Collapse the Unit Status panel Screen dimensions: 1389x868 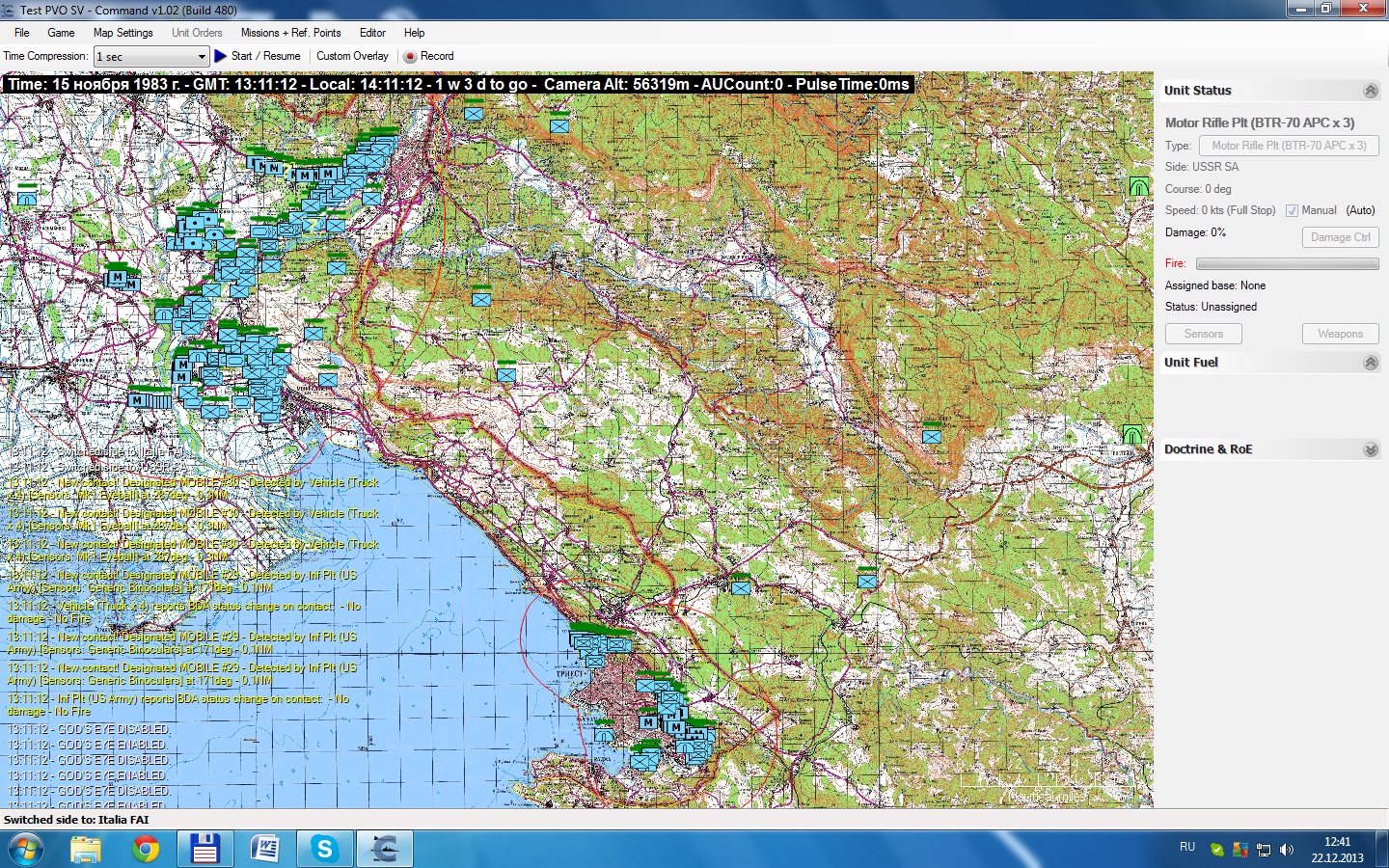tap(1371, 91)
